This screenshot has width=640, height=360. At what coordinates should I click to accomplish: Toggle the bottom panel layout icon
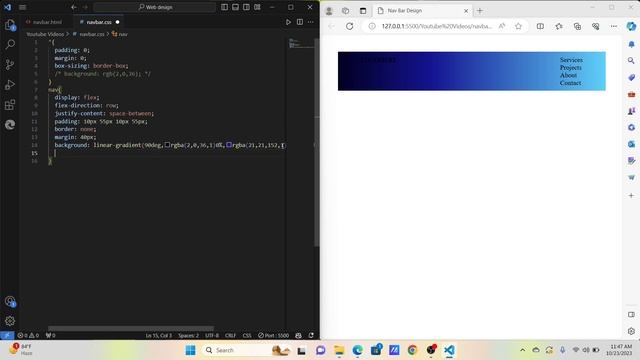pyautogui.click(x=236, y=7)
